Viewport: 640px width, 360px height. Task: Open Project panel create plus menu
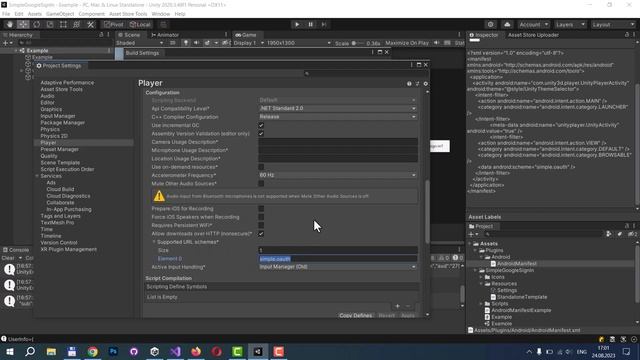(x=473, y=234)
